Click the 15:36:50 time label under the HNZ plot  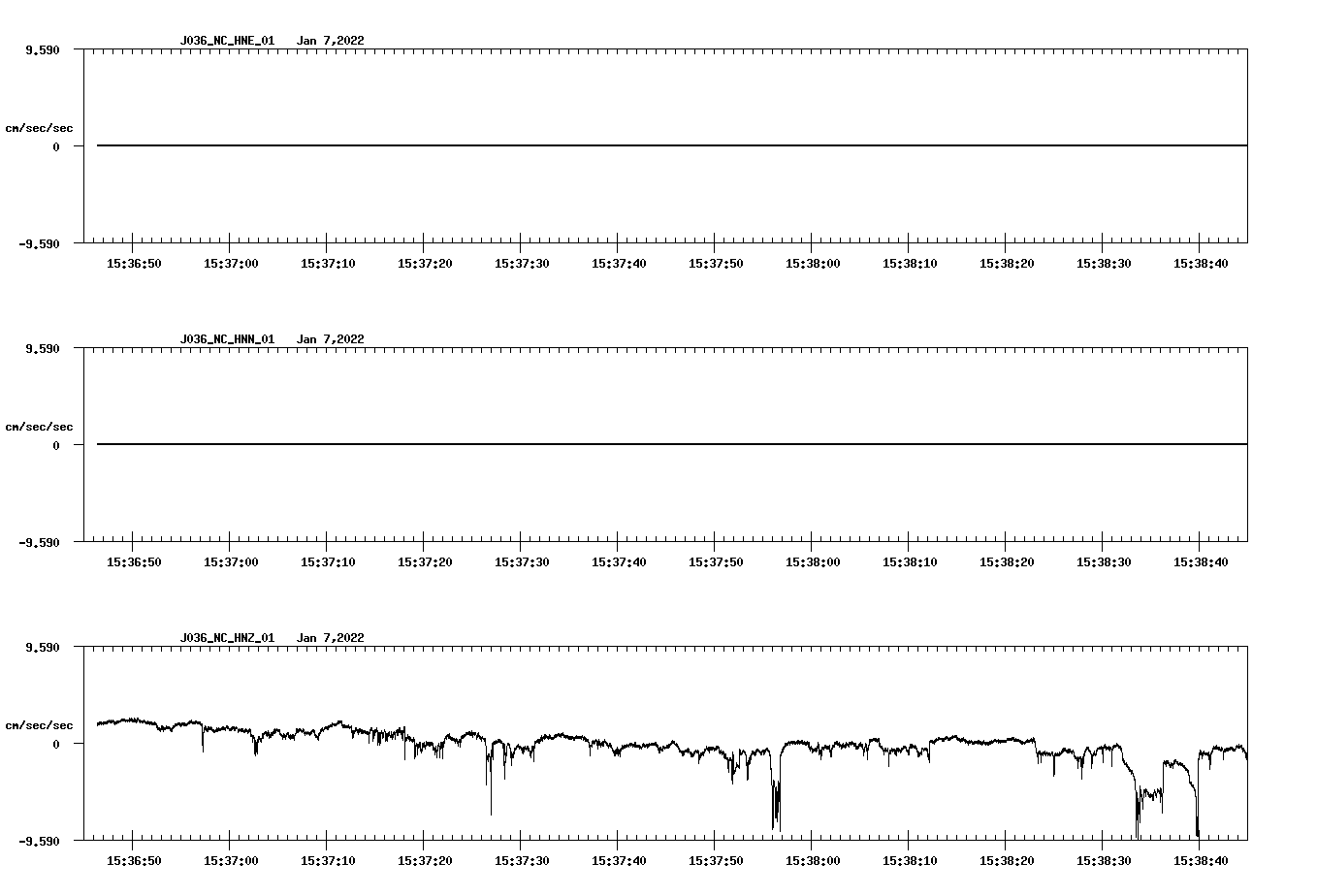[x=134, y=861]
